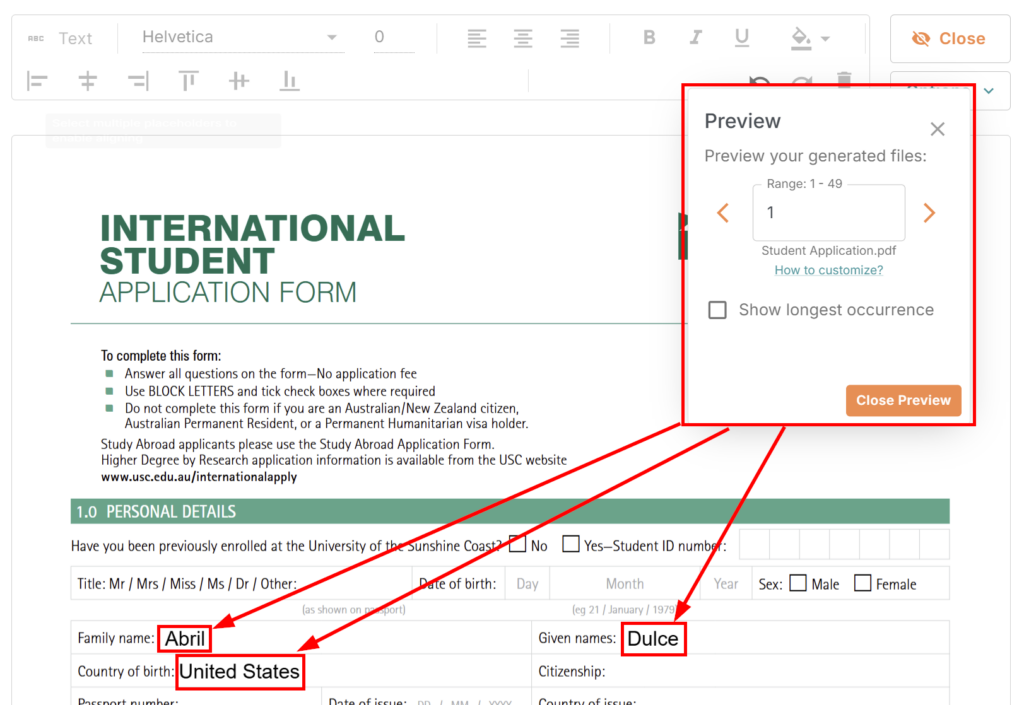Go to next preview file

(929, 213)
